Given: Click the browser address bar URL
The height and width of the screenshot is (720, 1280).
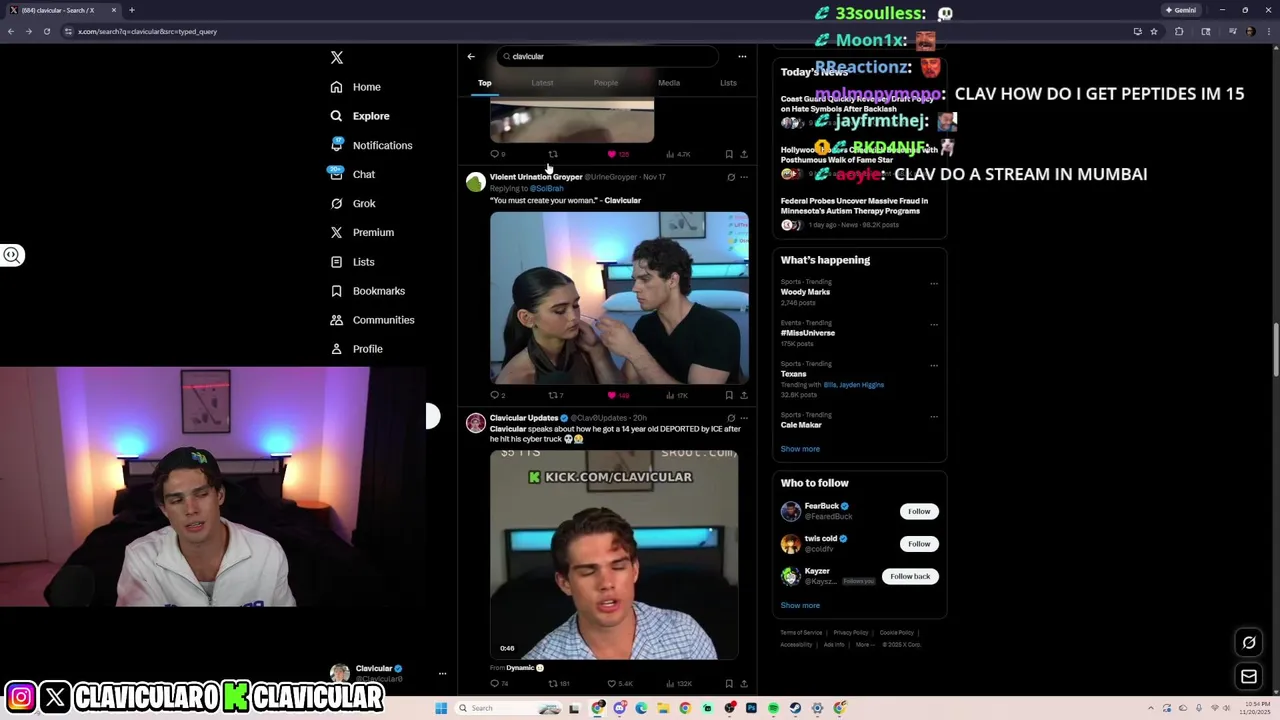Looking at the screenshot, I should 148,31.
